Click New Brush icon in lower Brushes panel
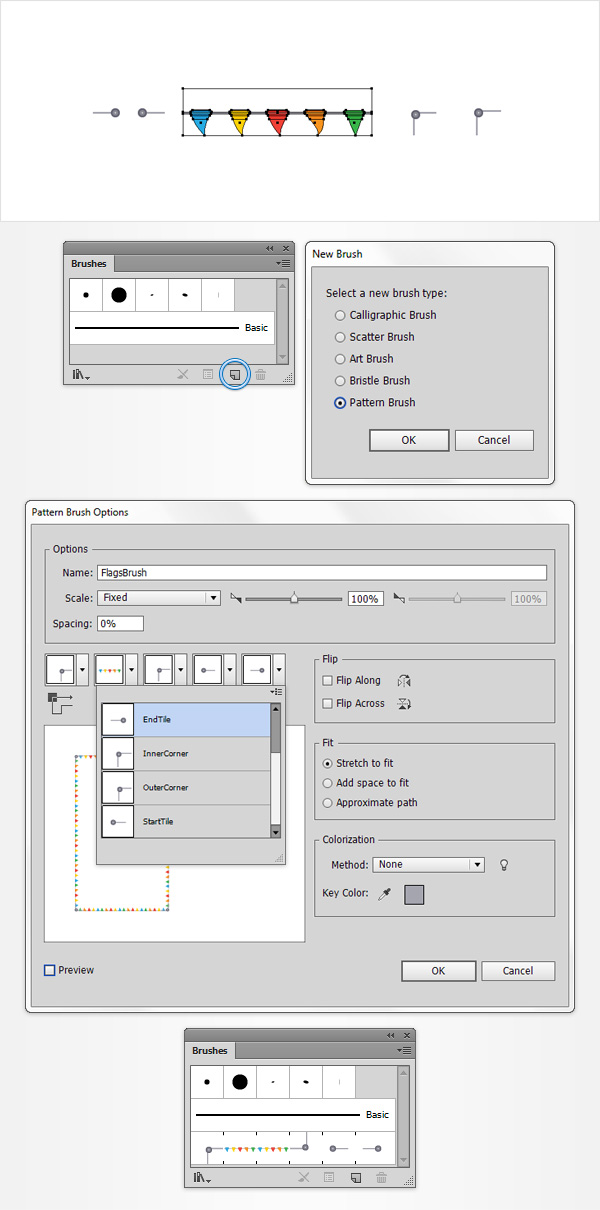 click(354, 1178)
